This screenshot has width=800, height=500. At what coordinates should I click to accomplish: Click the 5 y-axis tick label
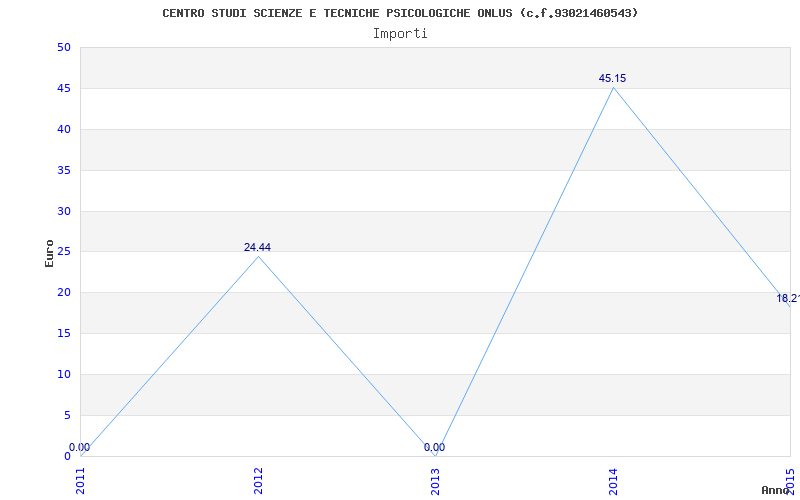(67, 415)
